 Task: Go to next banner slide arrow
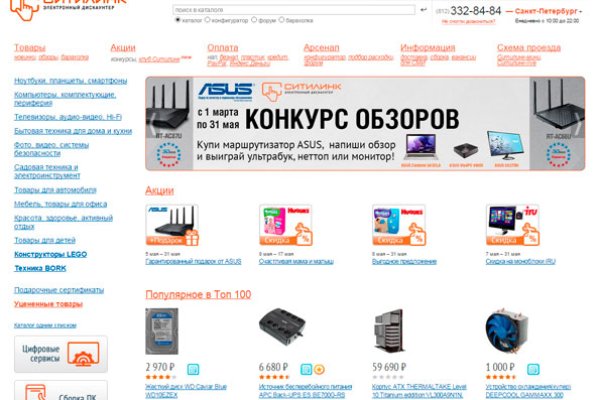[x=578, y=123]
